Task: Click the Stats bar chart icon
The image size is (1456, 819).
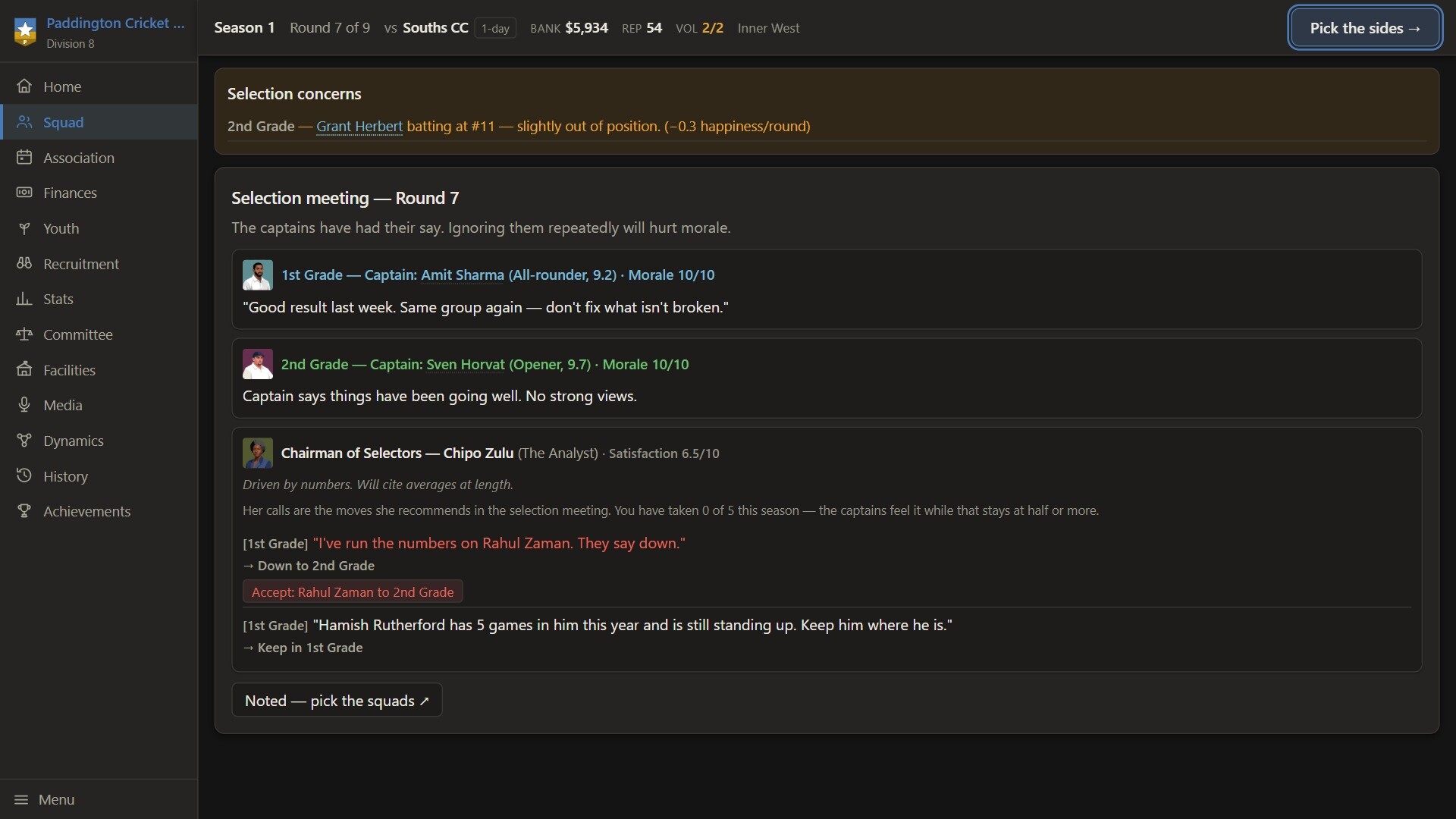Action: tap(24, 299)
